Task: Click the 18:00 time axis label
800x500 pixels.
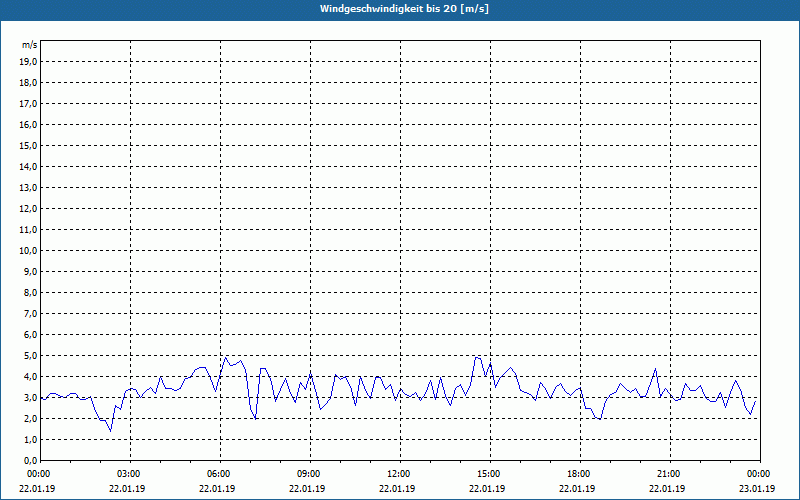Action: coord(580,474)
